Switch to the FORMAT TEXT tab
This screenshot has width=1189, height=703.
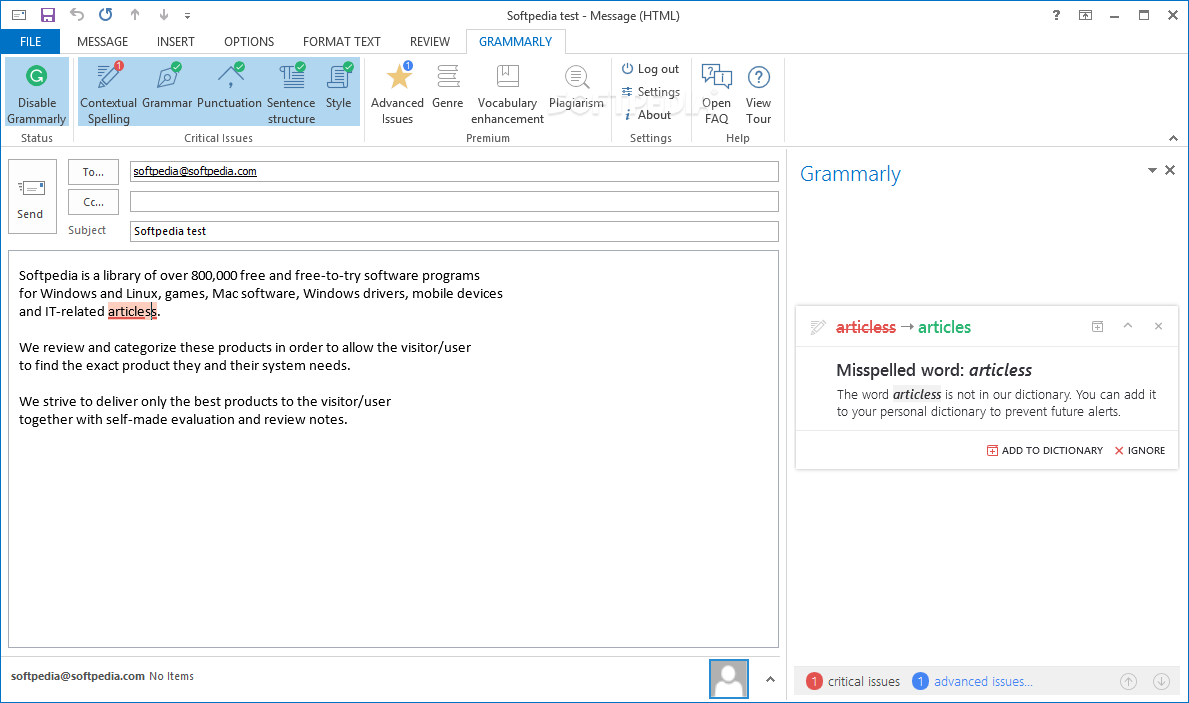(x=341, y=42)
